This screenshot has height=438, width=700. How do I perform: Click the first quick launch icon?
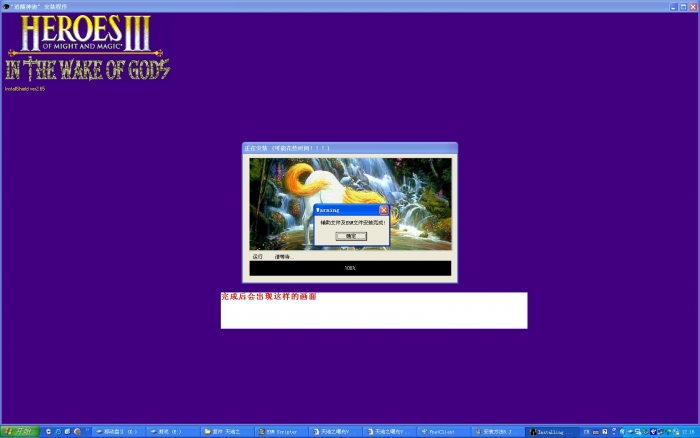click(x=47, y=432)
